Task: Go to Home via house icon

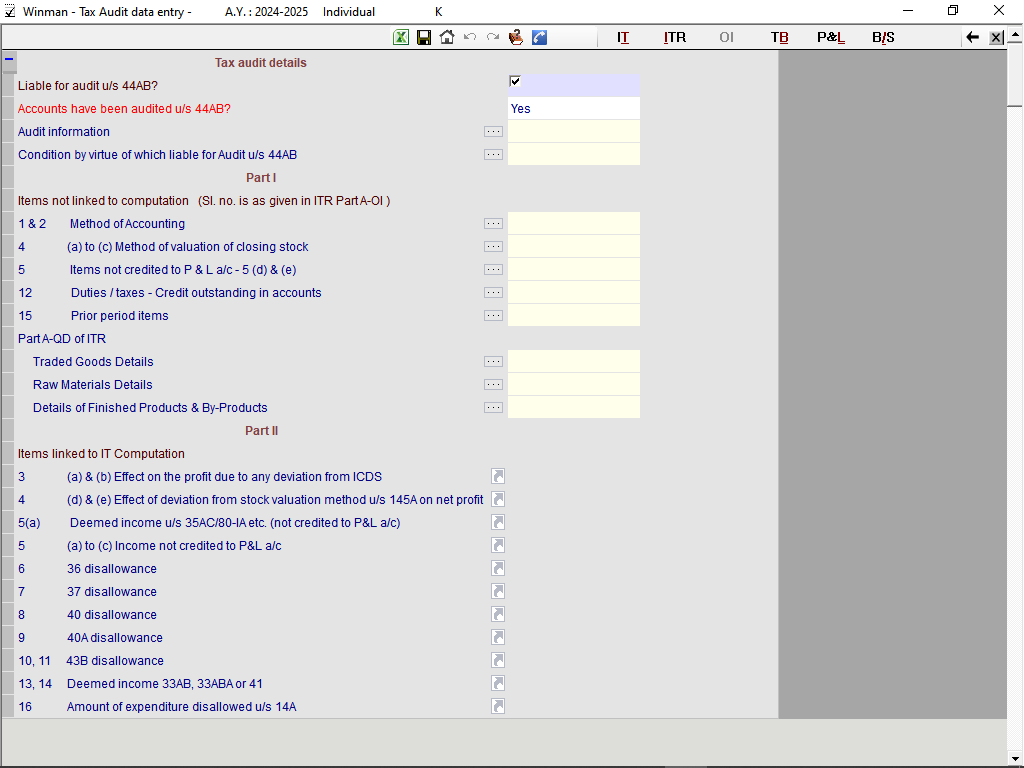Action: click(447, 37)
